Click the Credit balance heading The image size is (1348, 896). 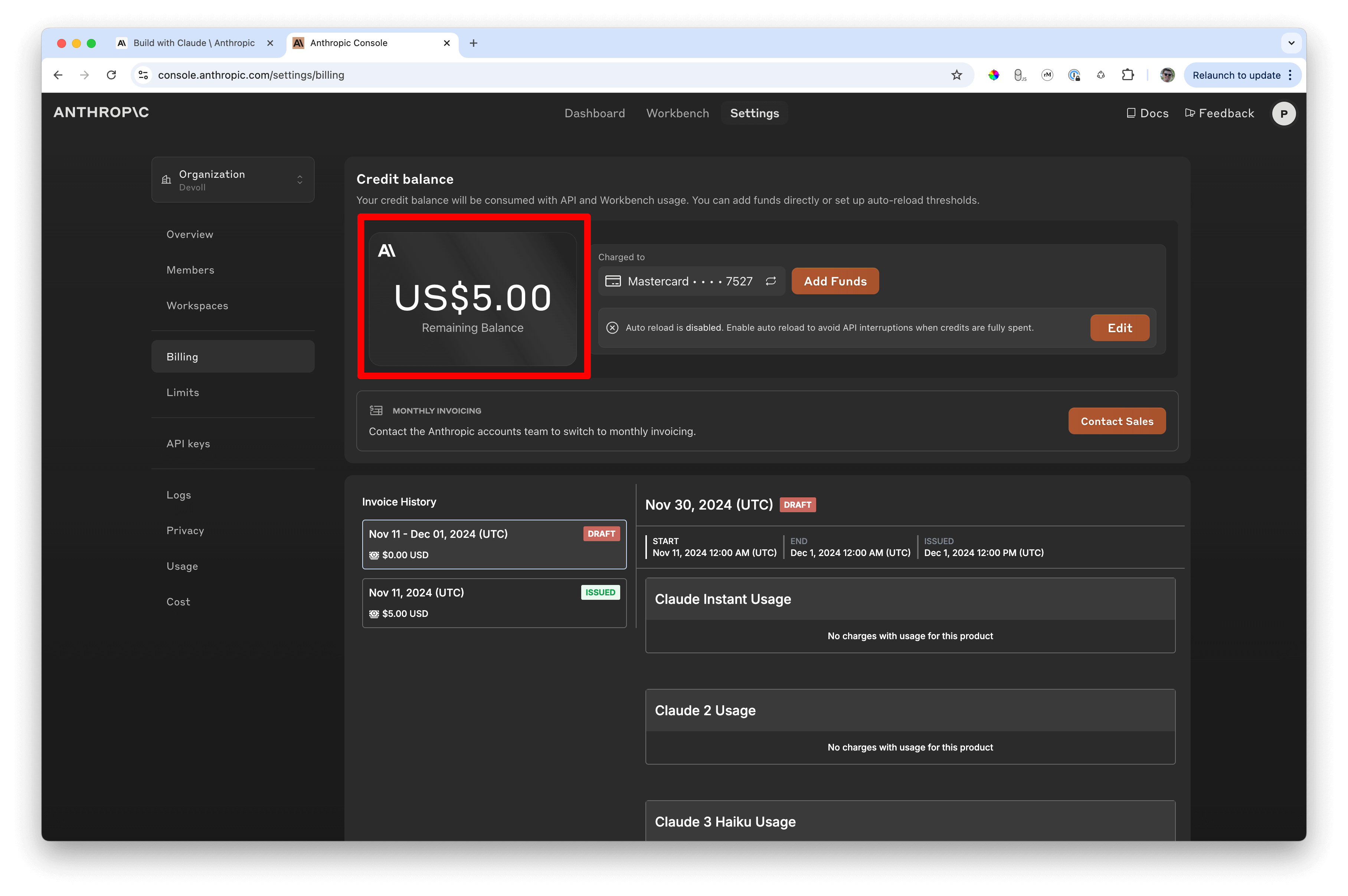coord(405,179)
